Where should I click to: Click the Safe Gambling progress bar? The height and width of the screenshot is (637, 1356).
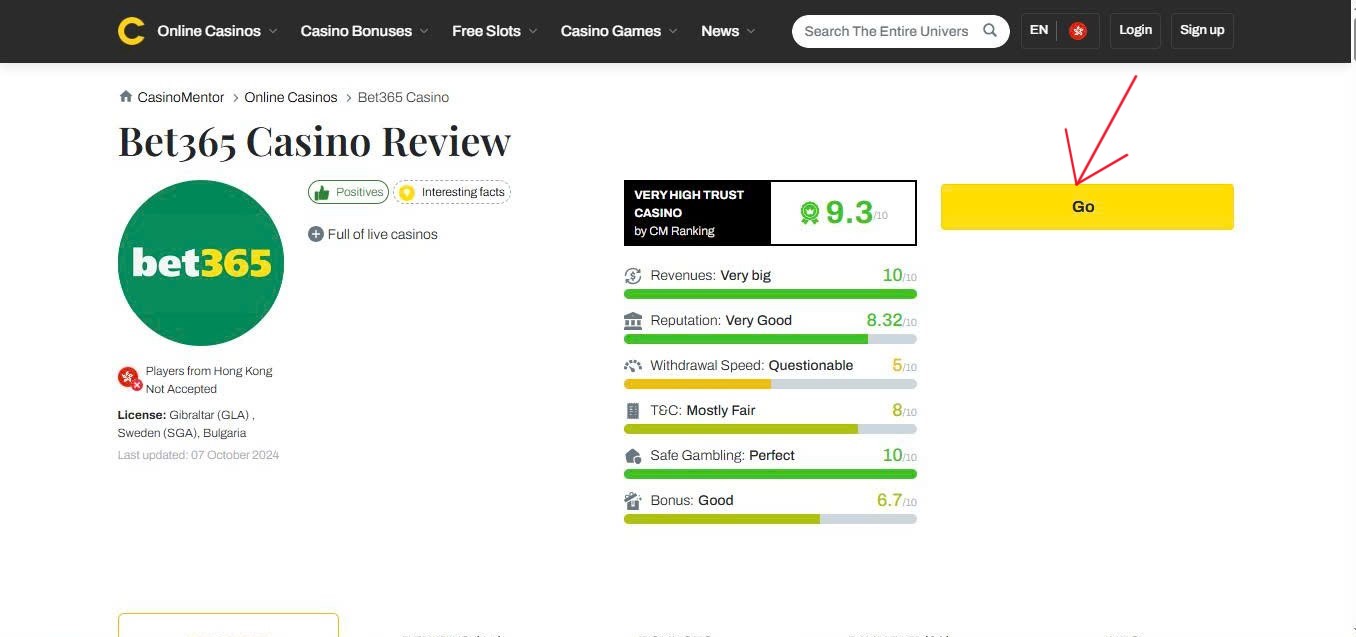[770, 474]
